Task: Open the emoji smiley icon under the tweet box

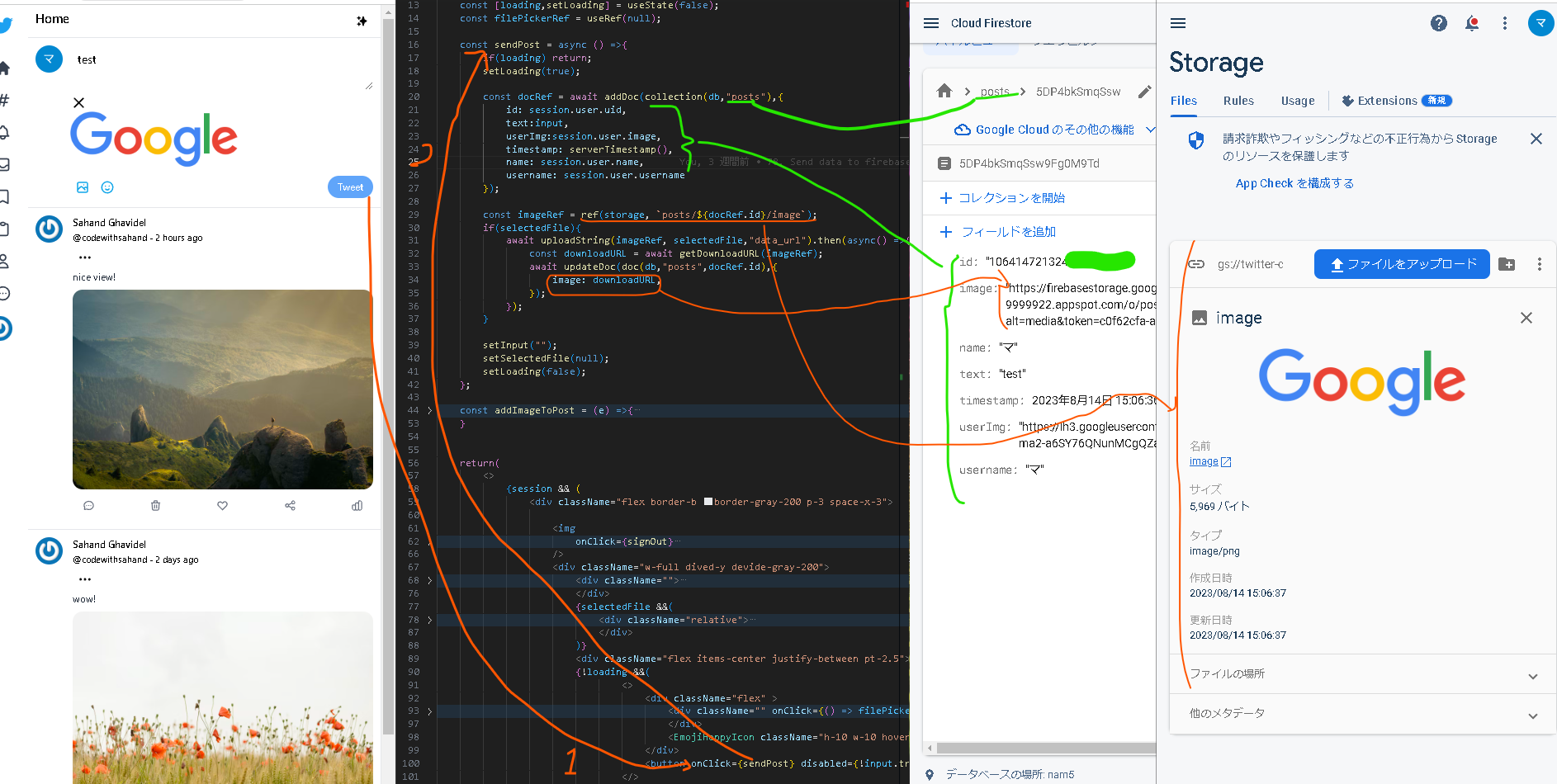Action: [107, 187]
